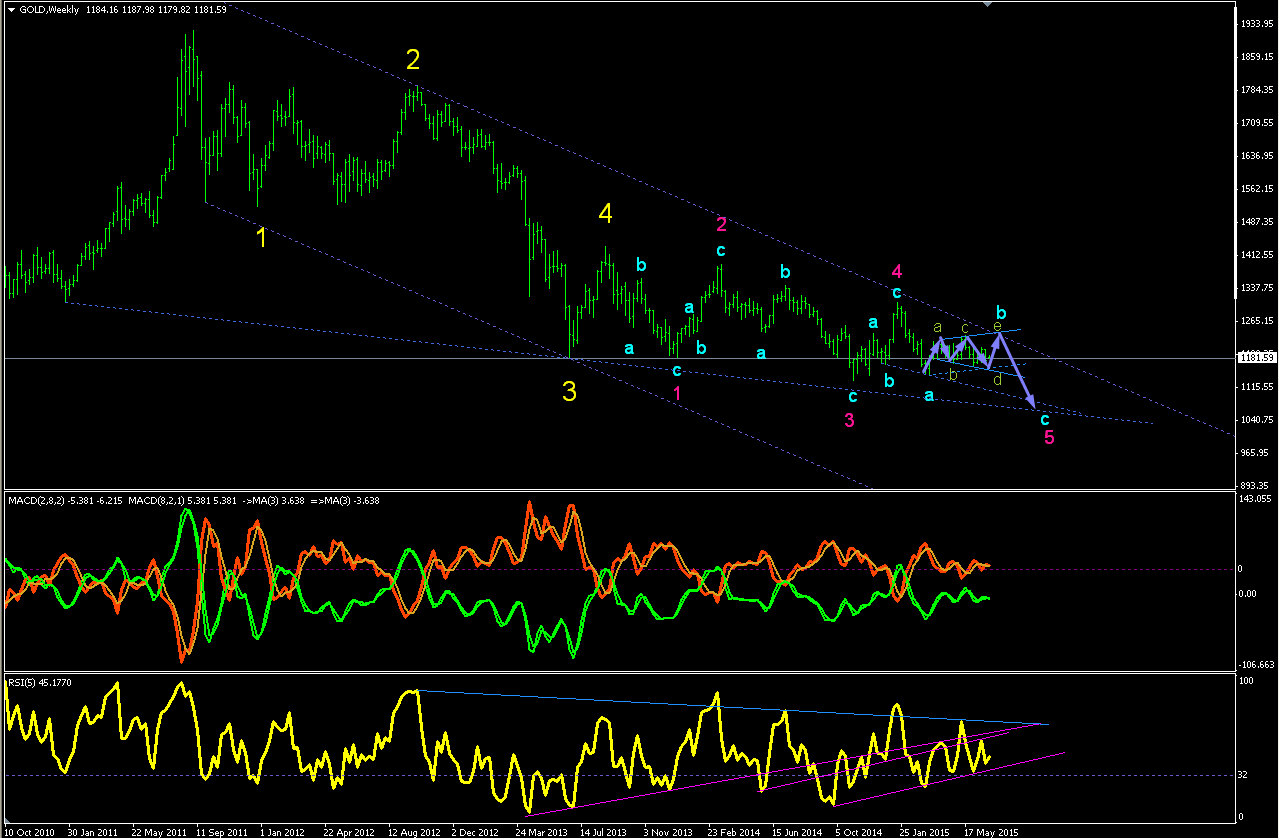Click the 3 Nov 2013 date label
The height and width of the screenshot is (838, 1279).
(668, 831)
